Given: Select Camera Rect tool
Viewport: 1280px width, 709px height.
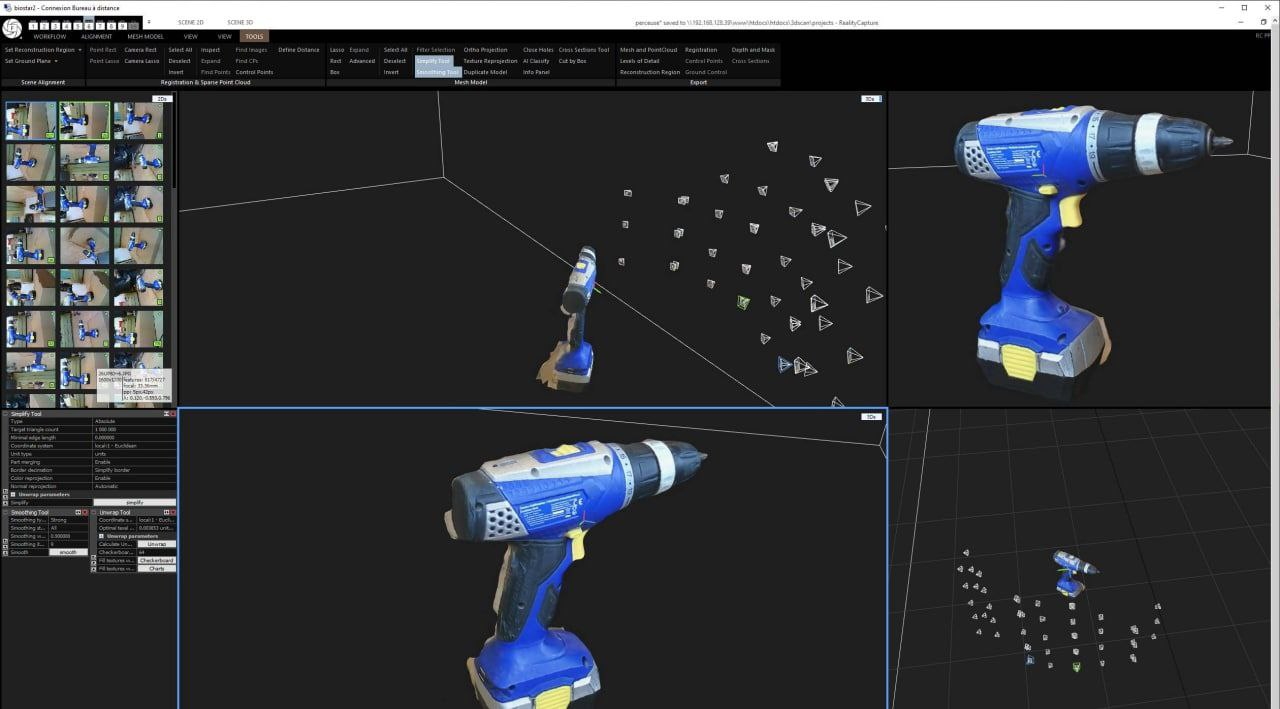Looking at the screenshot, I should tap(140, 50).
